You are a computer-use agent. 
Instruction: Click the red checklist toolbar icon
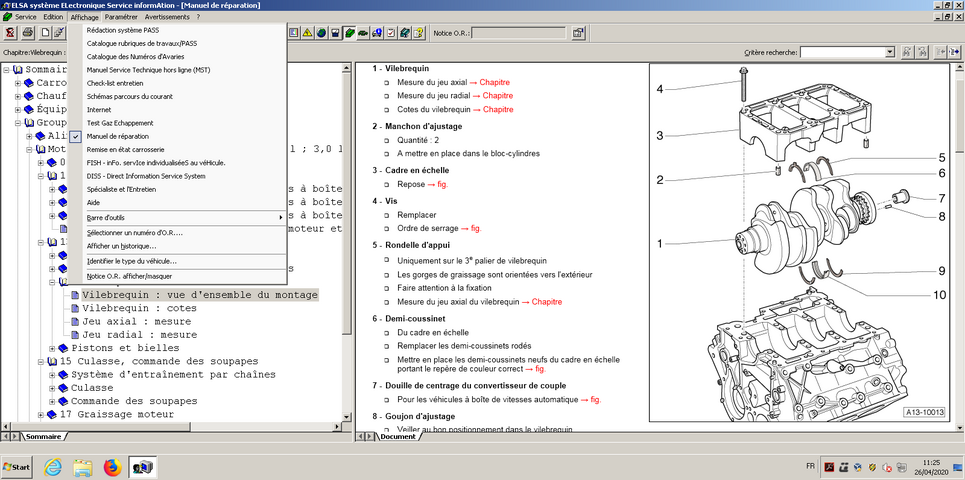point(391,33)
